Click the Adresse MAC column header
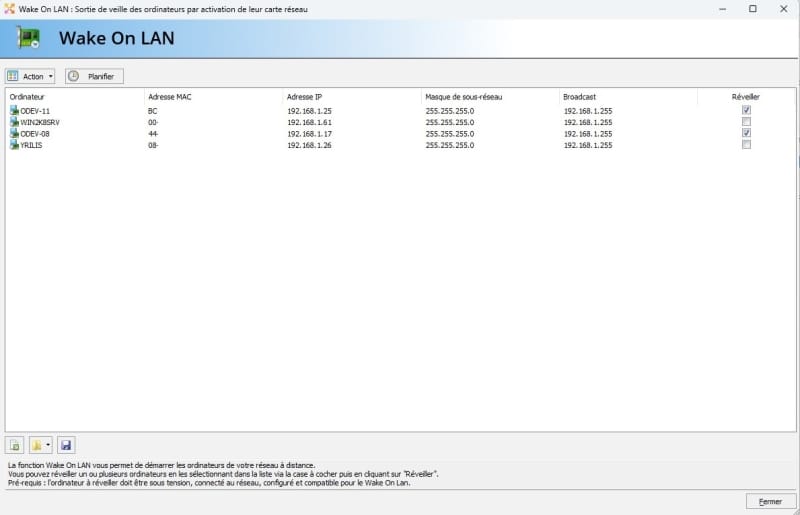800x515 pixels. (x=169, y=97)
